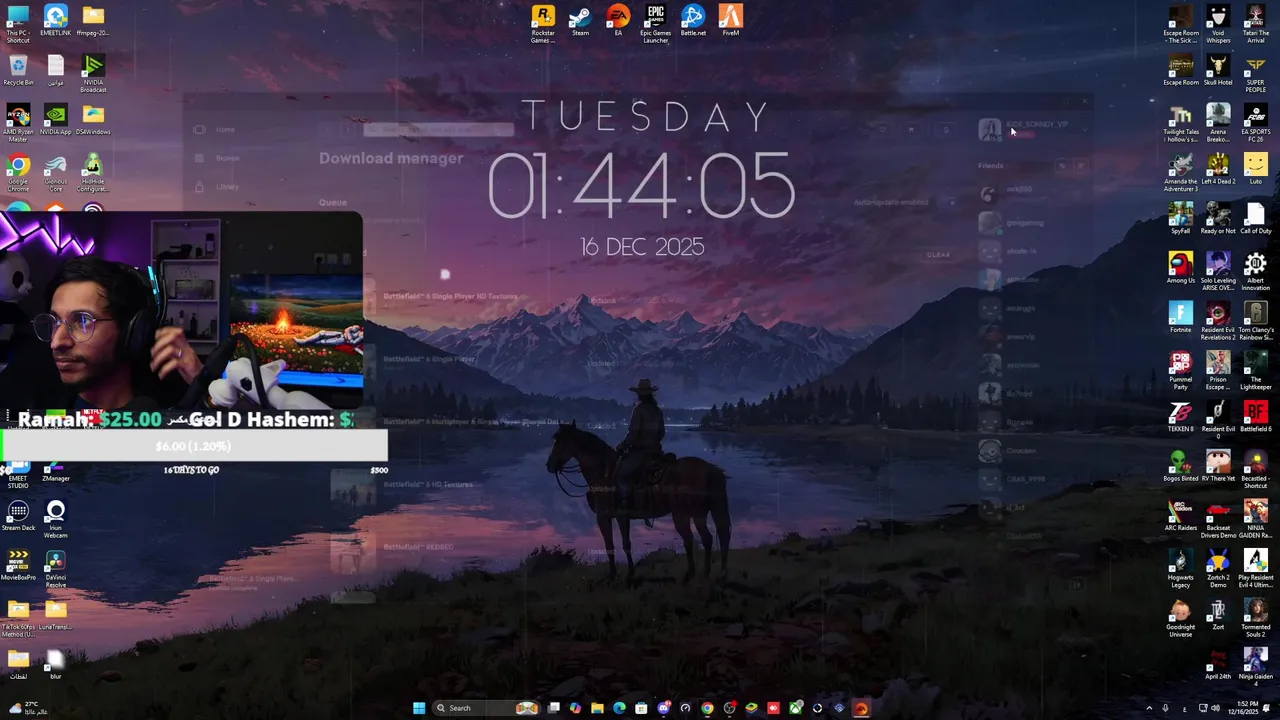Select the Void Whispers icon
The image size is (1280, 720).
(x=1218, y=24)
